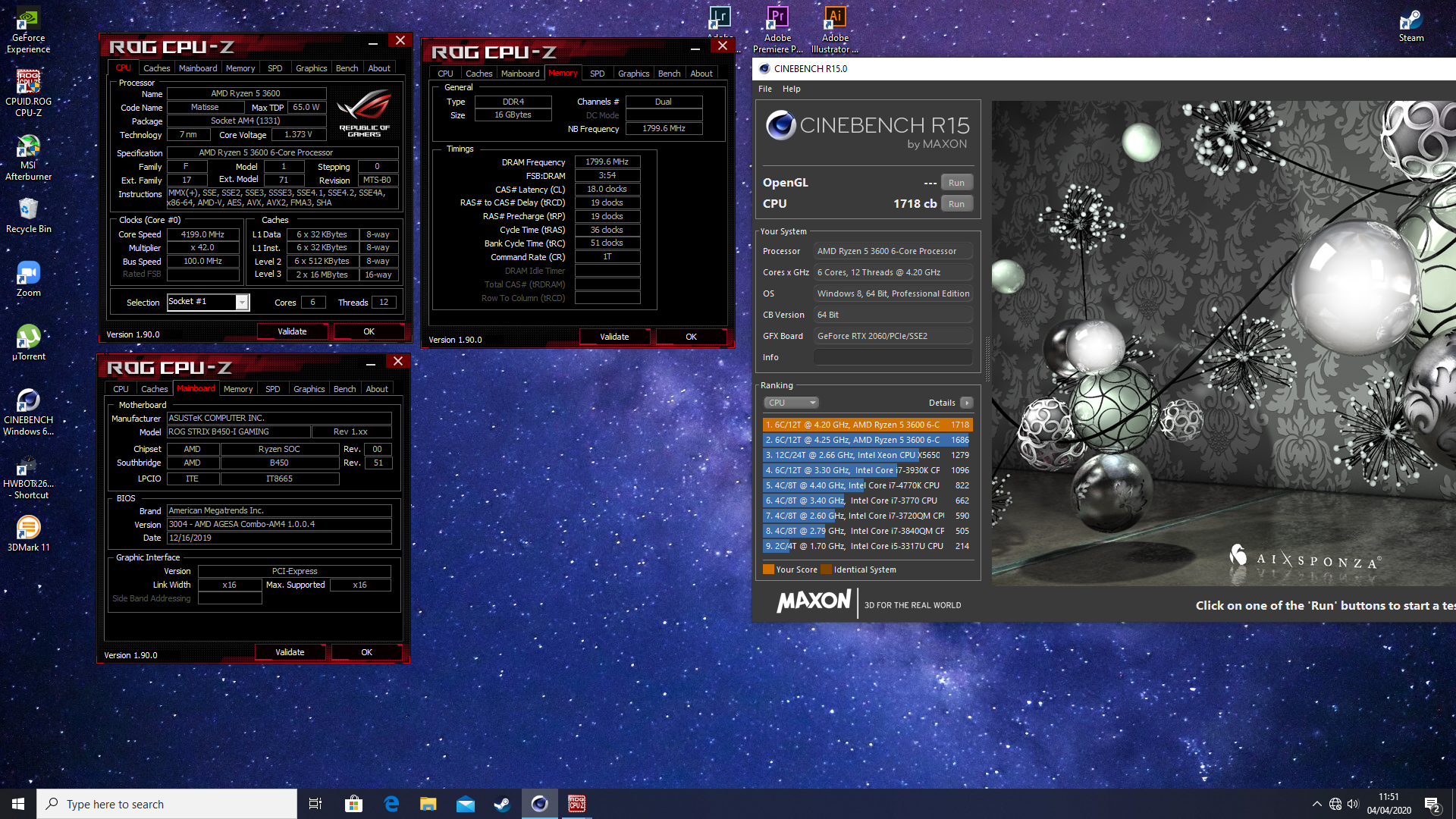Click Validate in Mainboard window

290,652
